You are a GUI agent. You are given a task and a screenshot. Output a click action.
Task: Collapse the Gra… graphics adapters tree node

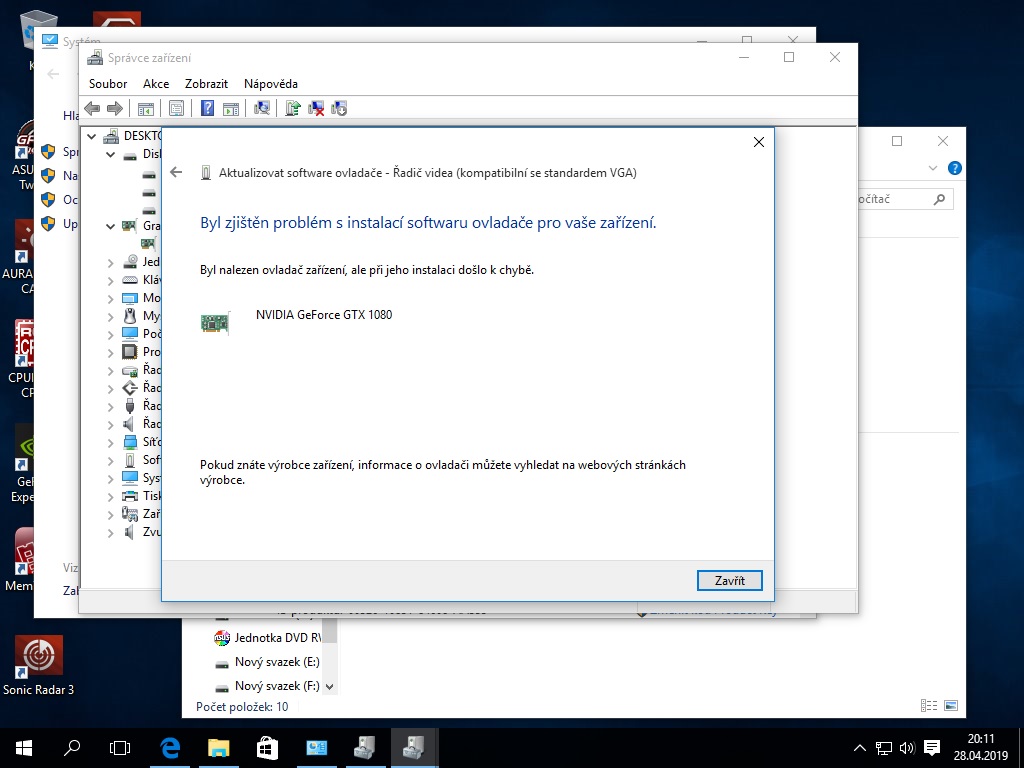[x=110, y=226]
